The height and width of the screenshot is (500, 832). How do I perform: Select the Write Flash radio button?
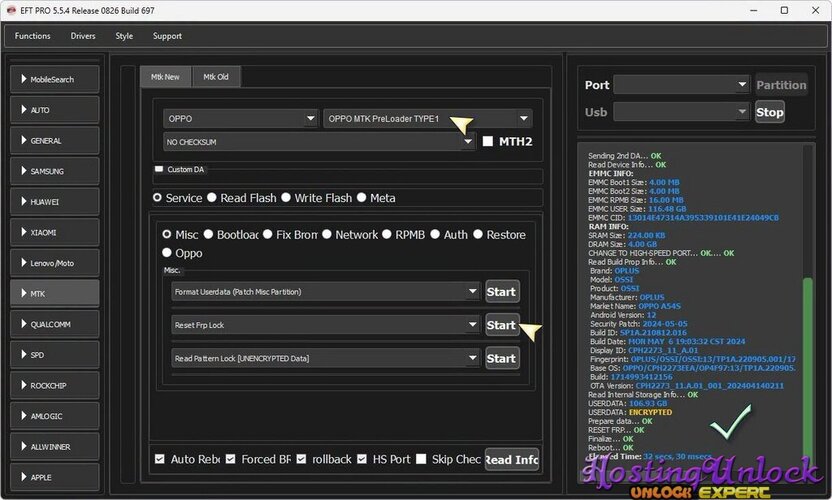tap(286, 197)
